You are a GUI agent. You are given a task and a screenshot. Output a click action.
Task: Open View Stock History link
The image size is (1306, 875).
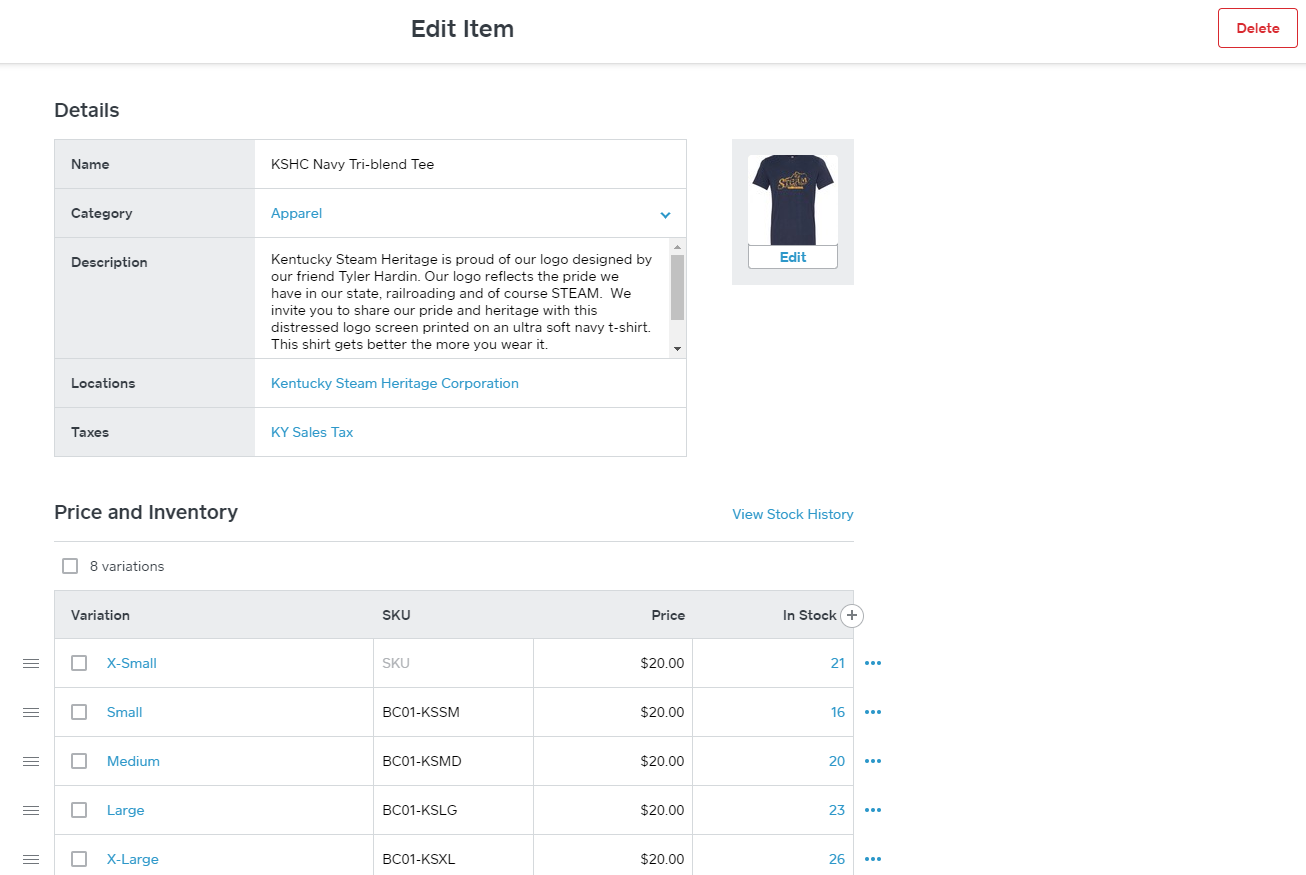793,514
